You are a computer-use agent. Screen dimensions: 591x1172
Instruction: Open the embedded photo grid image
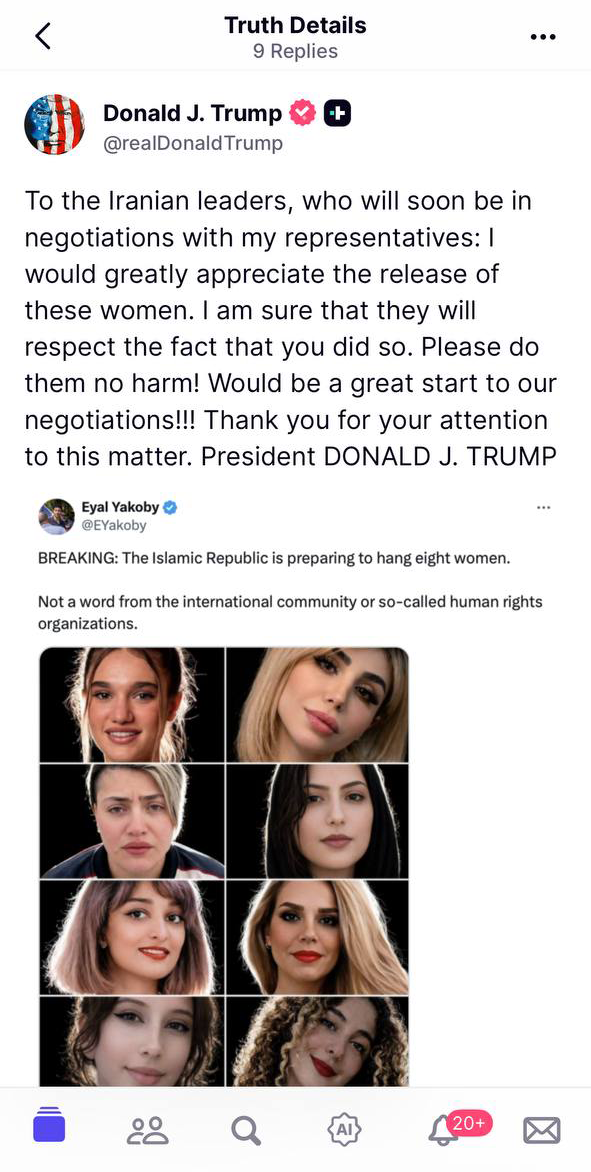[x=224, y=867]
